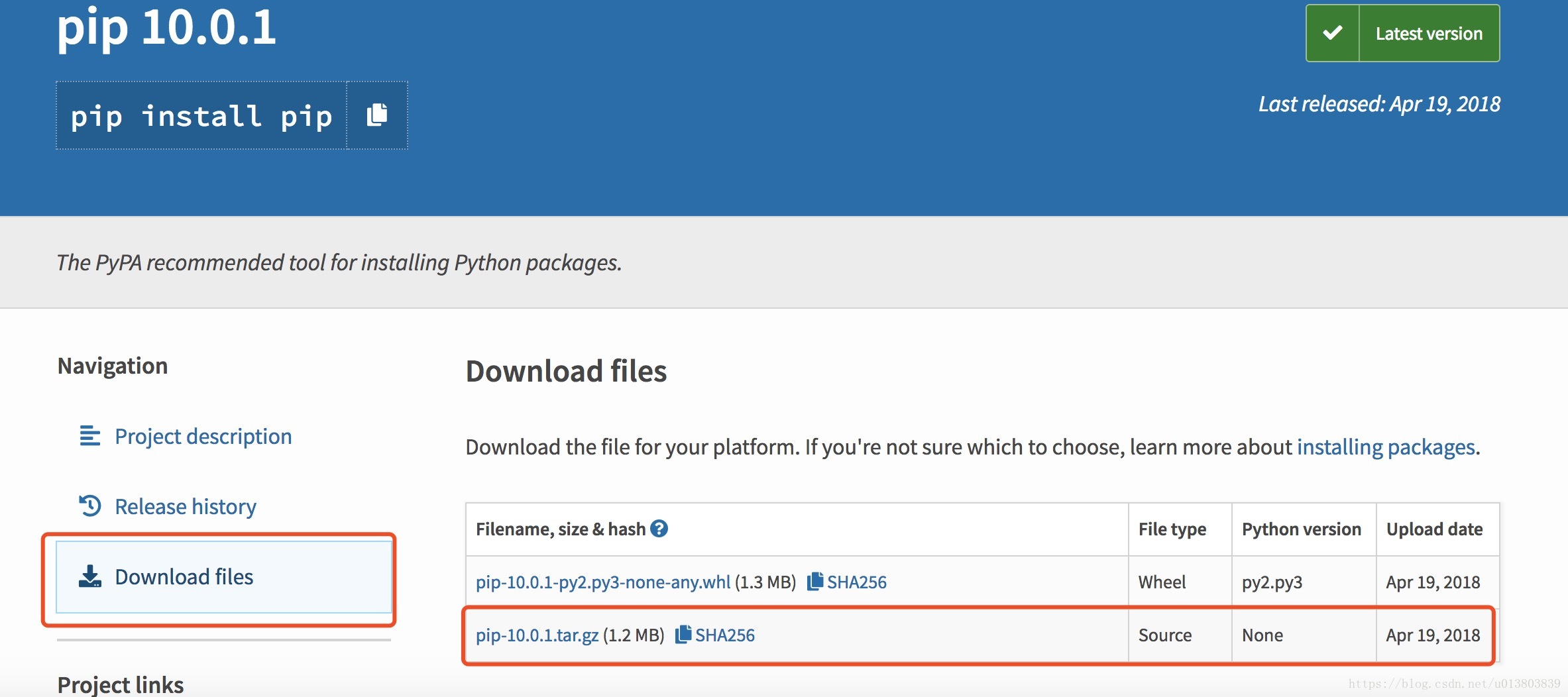Image resolution: width=1568 pixels, height=697 pixels.
Task: Click the 'Filename, size & hash' column header
Action: [x=561, y=529]
